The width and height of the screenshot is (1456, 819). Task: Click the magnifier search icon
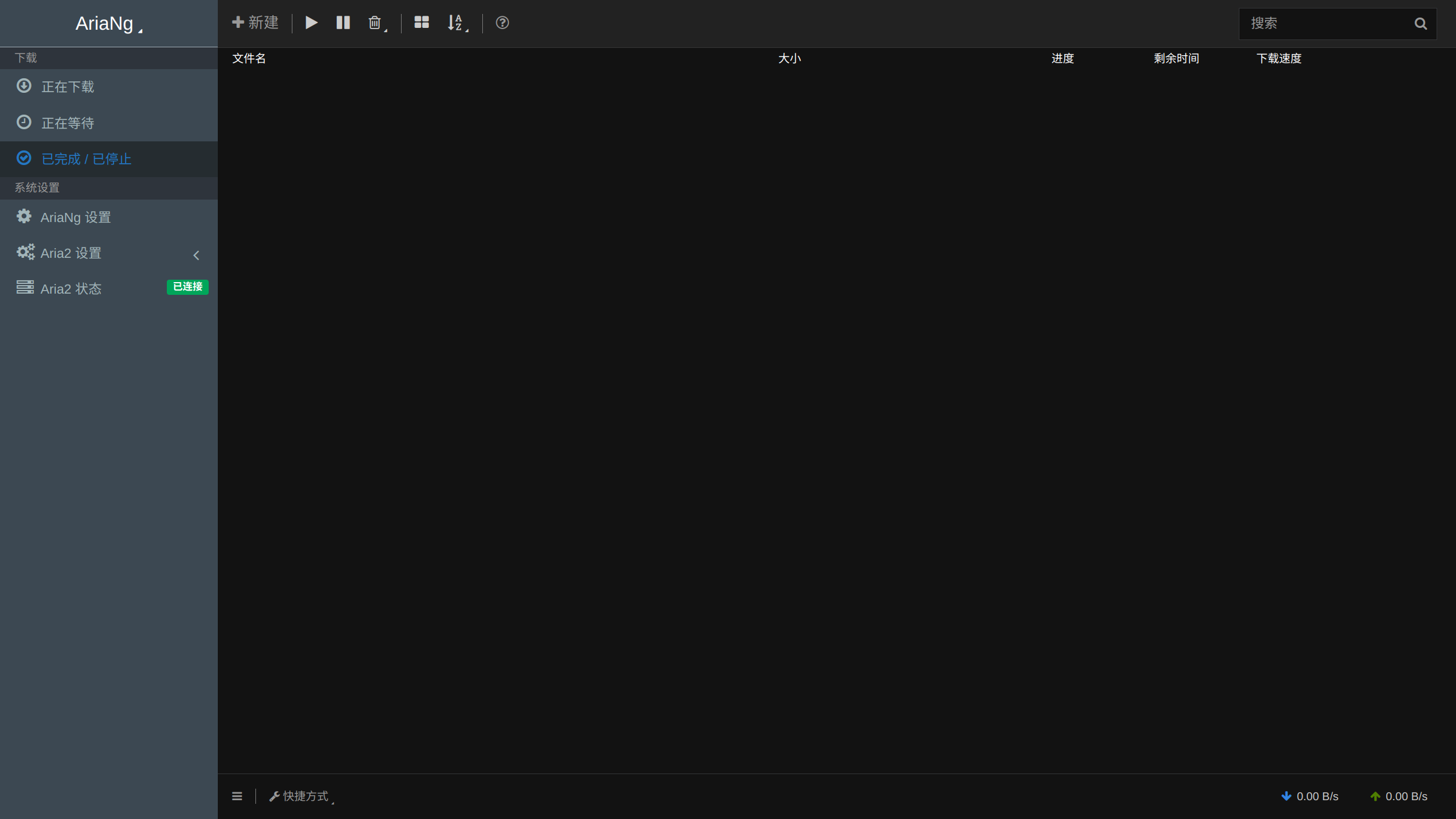pyautogui.click(x=1421, y=24)
